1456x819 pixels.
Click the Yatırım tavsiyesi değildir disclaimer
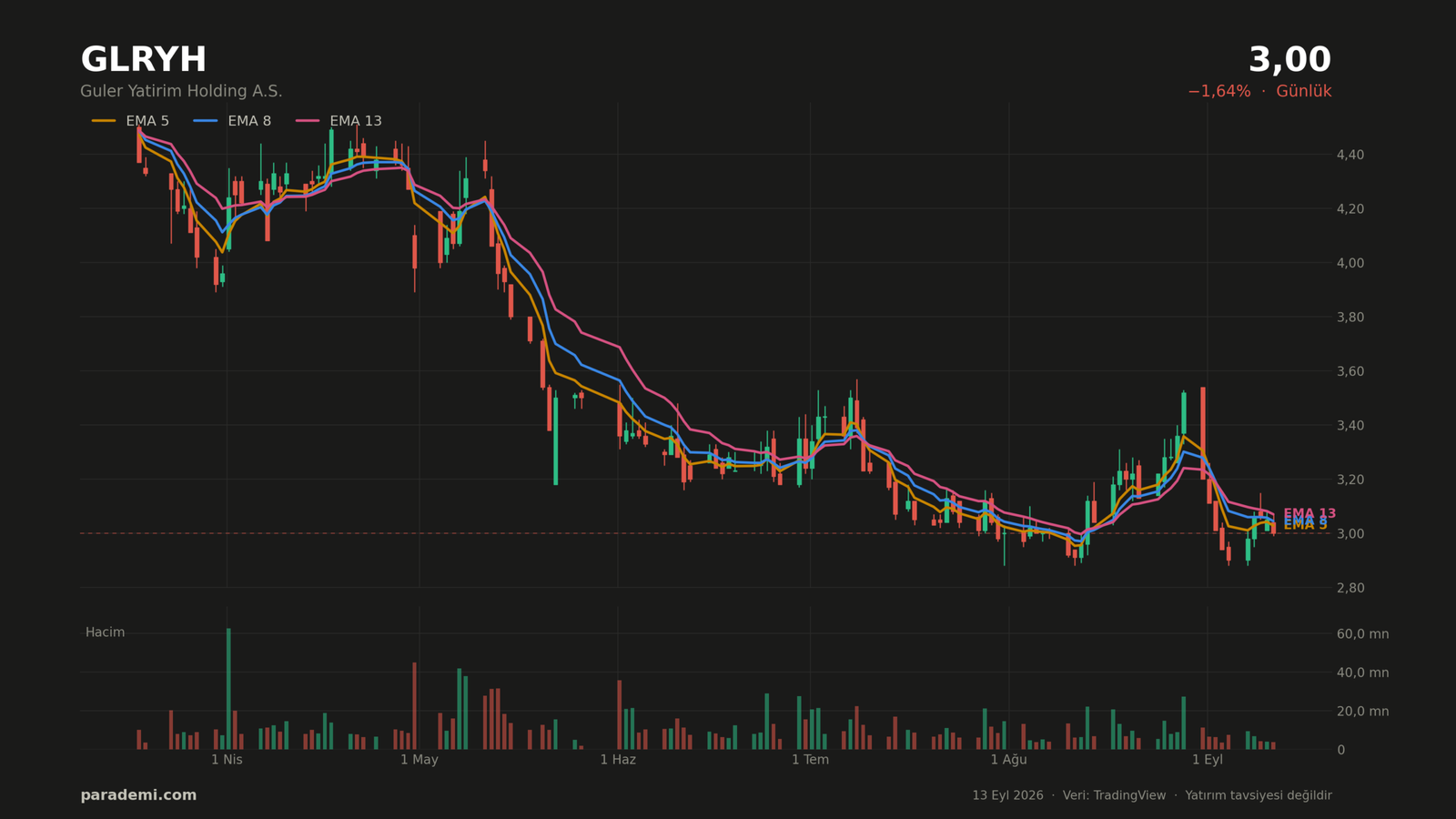[1259, 795]
